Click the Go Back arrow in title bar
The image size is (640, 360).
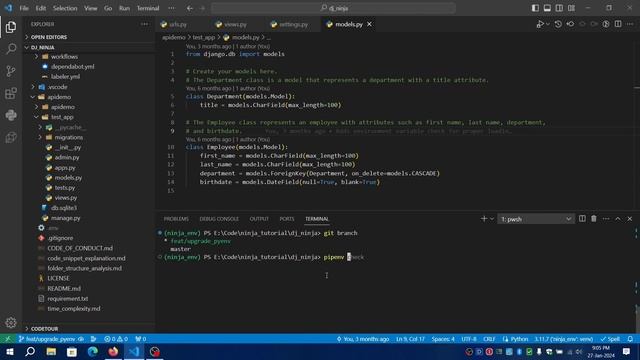pyautogui.click(x=190, y=8)
